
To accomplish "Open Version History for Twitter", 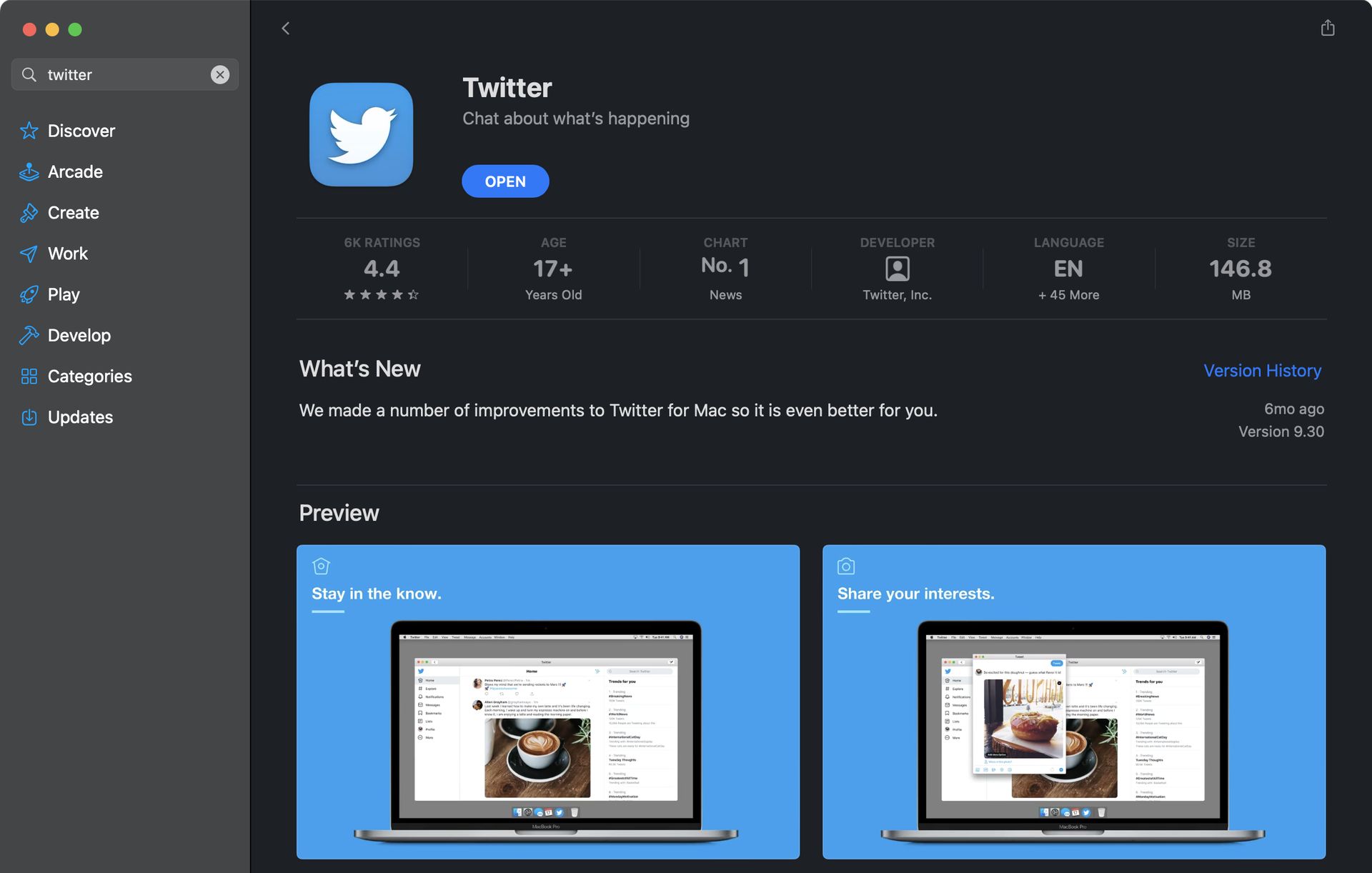I will click(1263, 369).
